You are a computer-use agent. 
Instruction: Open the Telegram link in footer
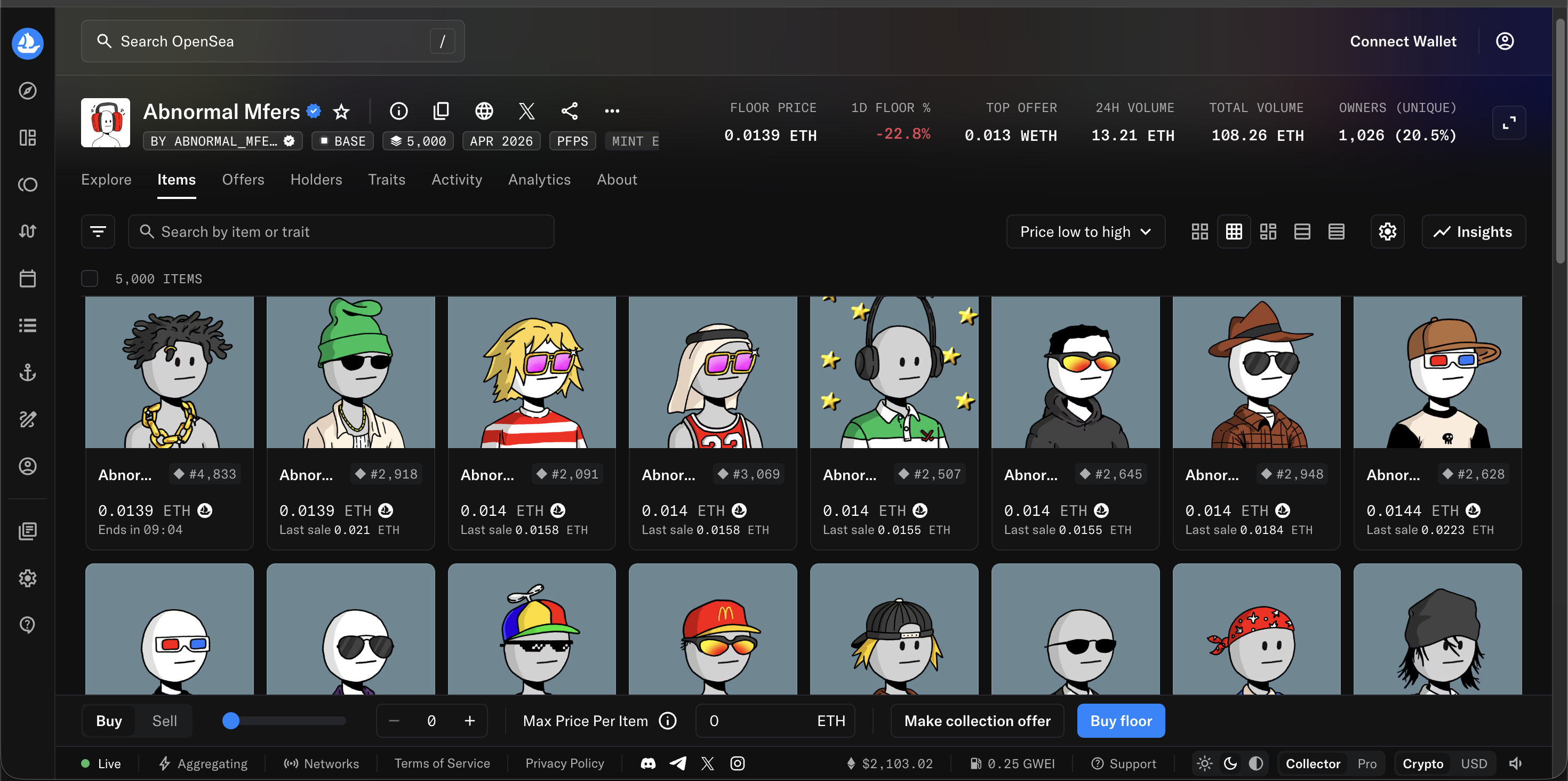pyautogui.click(x=678, y=763)
